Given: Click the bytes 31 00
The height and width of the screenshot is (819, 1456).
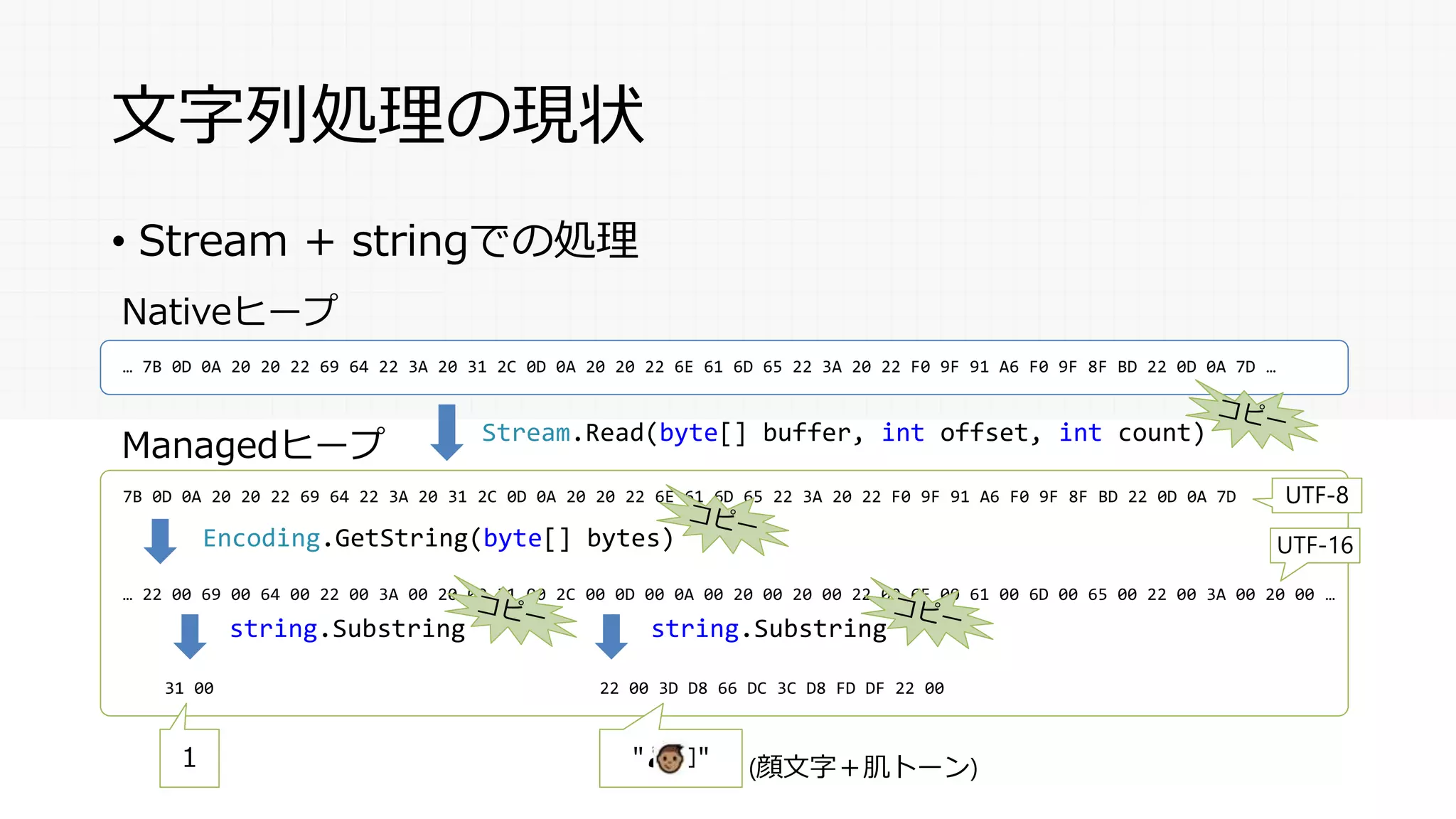Looking at the screenshot, I should [x=189, y=688].
